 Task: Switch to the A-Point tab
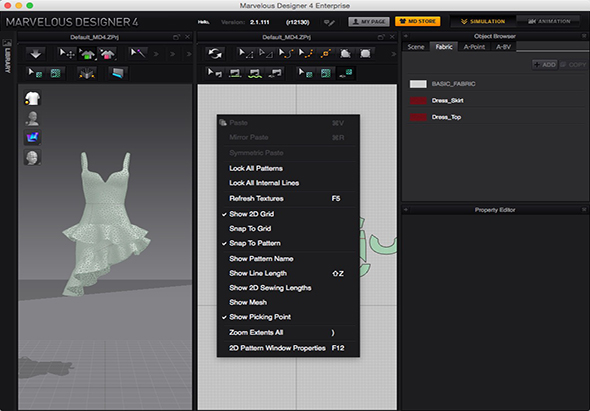tap(474, 47)
